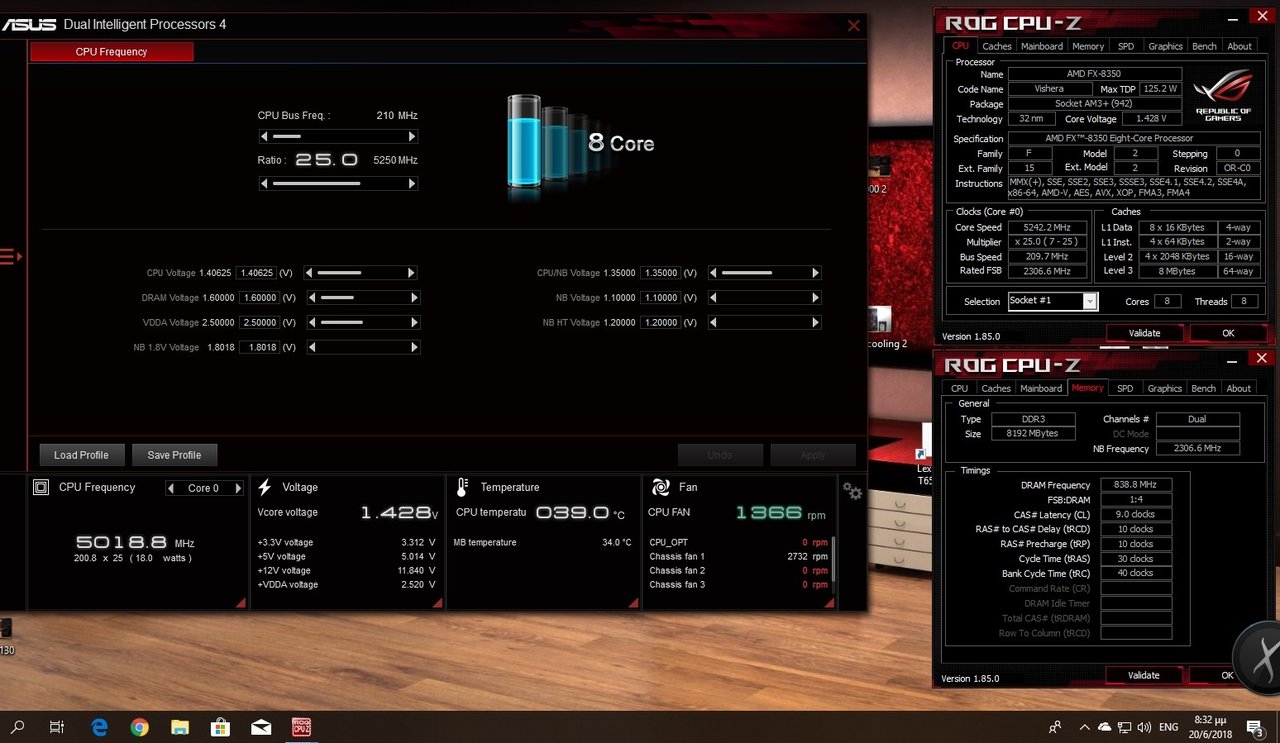Image resolution: width=1280 pixels, height=743 pixels.
Task: Decrease CPU Bus Freq with left arrow
Action: click(x=264, y=136)
